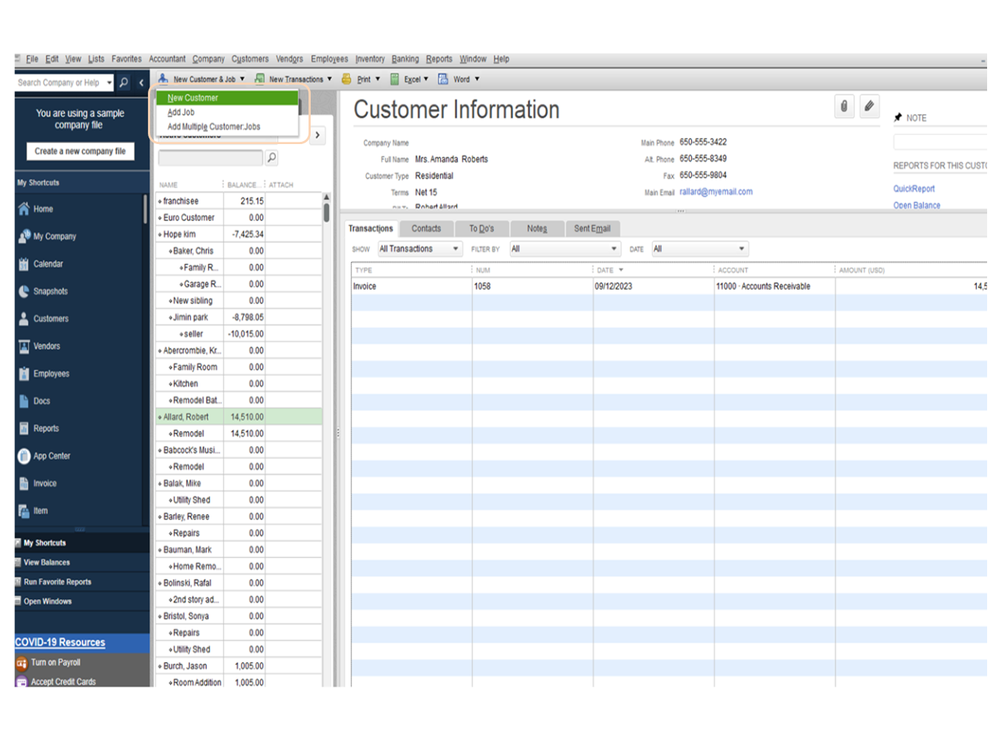Image resolution: width=999 pixels, height=749 pixels.
Task: Click the New Transactions toolbar icon
Action: (x=259, y=78)
